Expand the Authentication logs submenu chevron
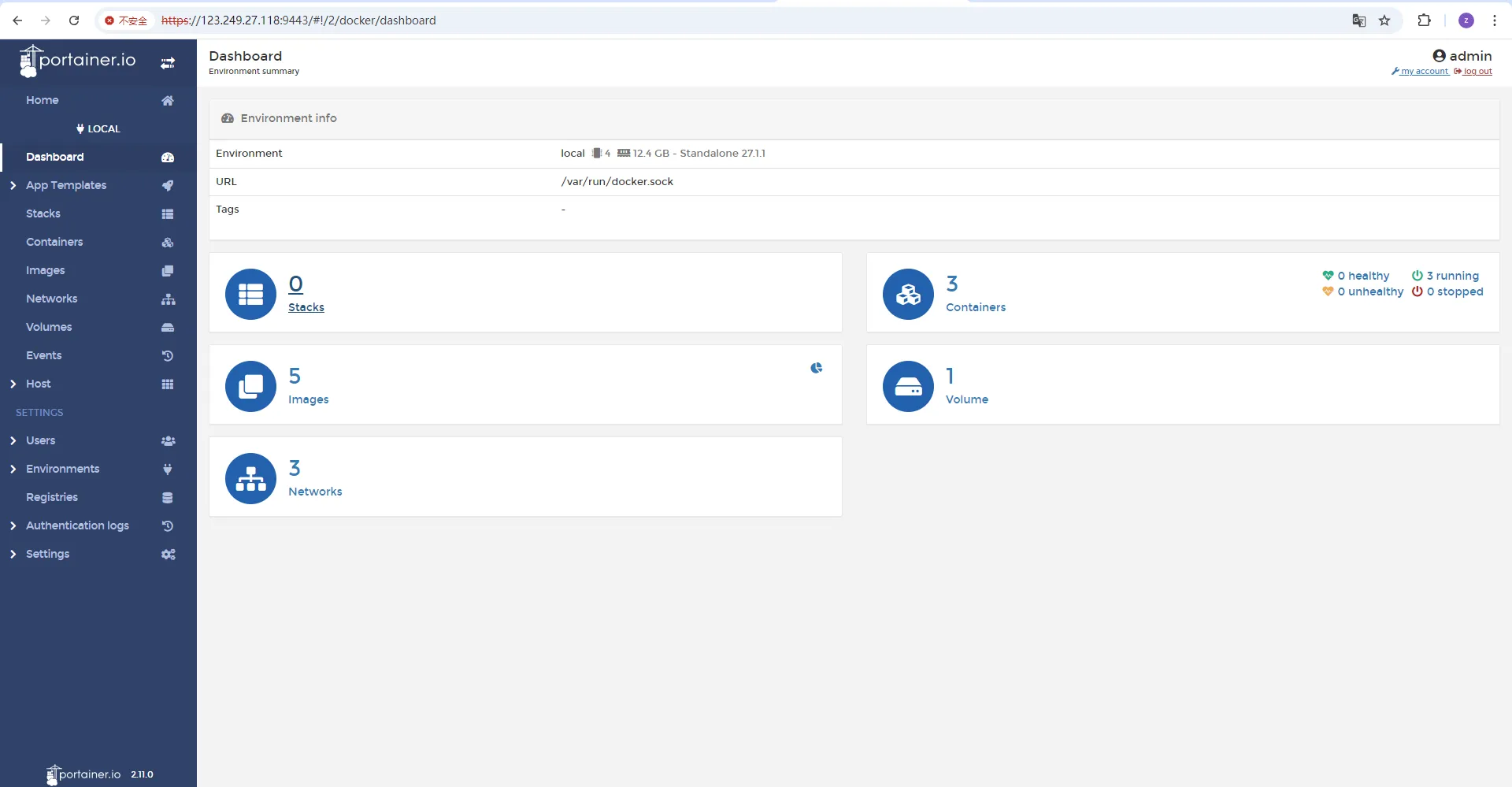This screenshot has height=787, width=1512. click(13, 526)
